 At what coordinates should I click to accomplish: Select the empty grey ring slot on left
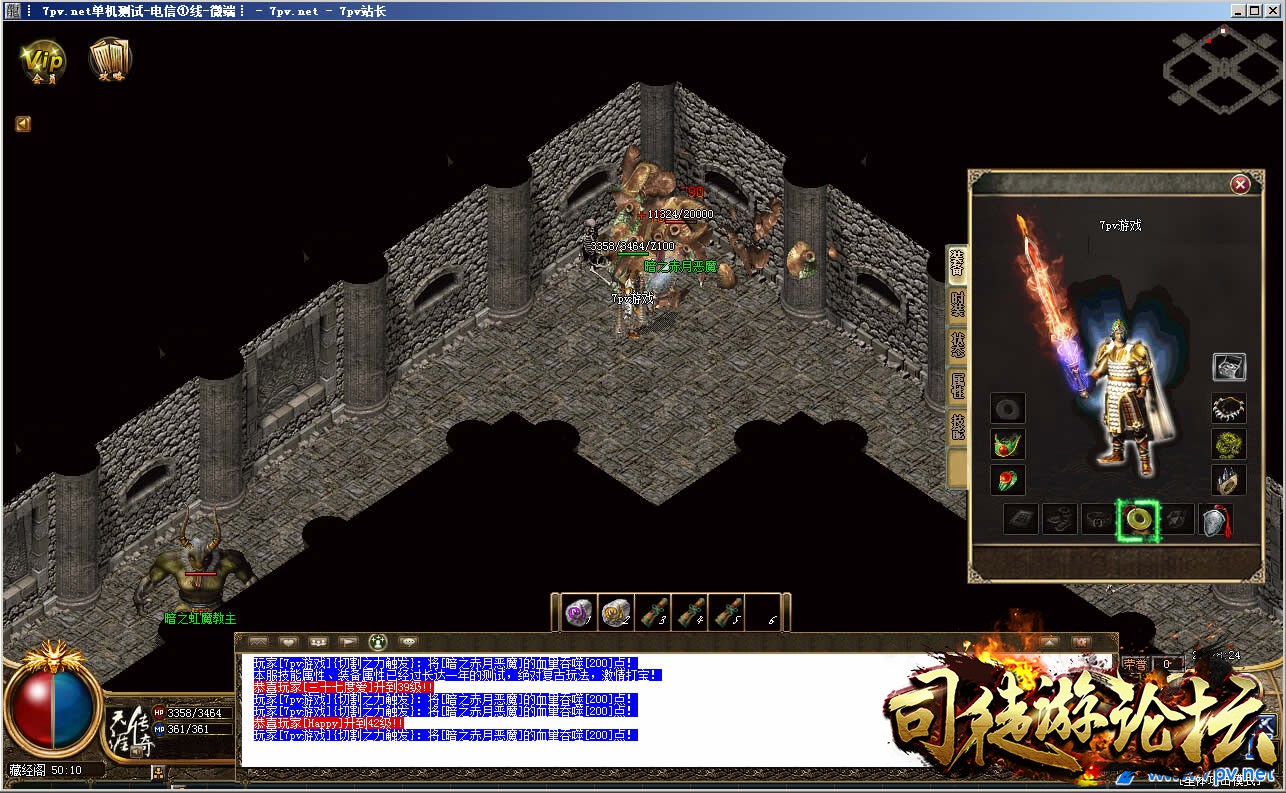click(1008, 409)
